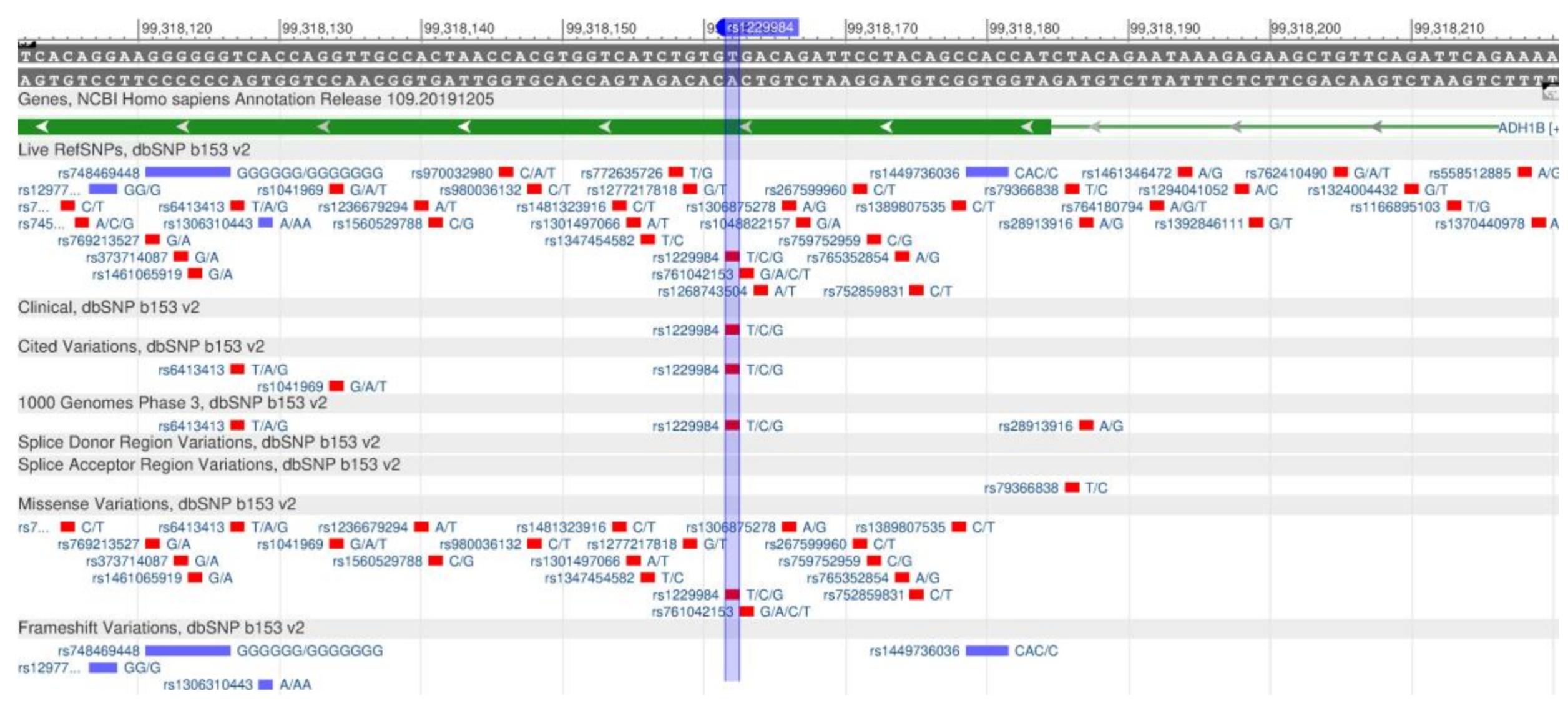Open truncated SNP rs745... A/C/G

[76, 223]
